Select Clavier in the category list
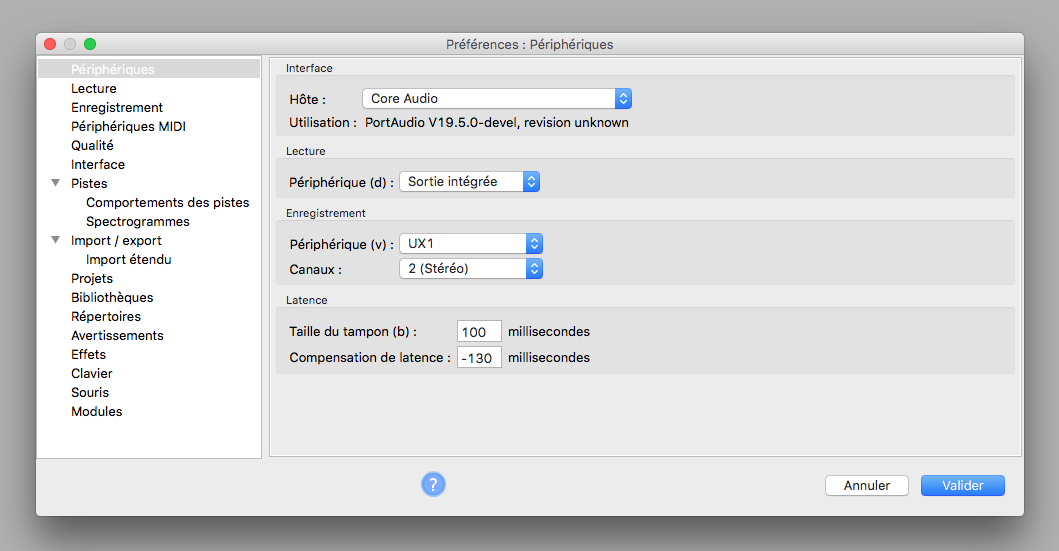The width and height of the screenshot is (1059, 551). tap(91, 374)
